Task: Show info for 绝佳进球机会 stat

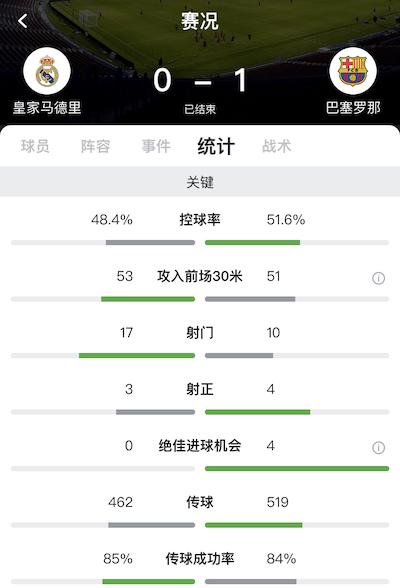Action: [x=378, y=447]
